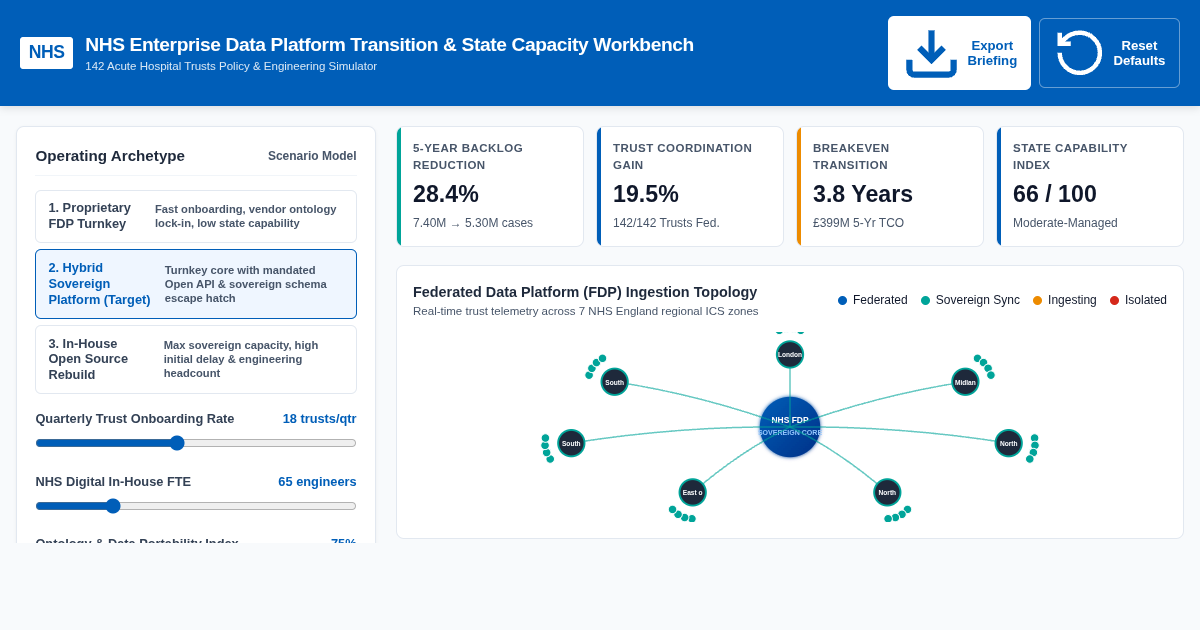Click the 65 engineers value
The height and width of the screenshot is (630, 1200).
point(317,482)
